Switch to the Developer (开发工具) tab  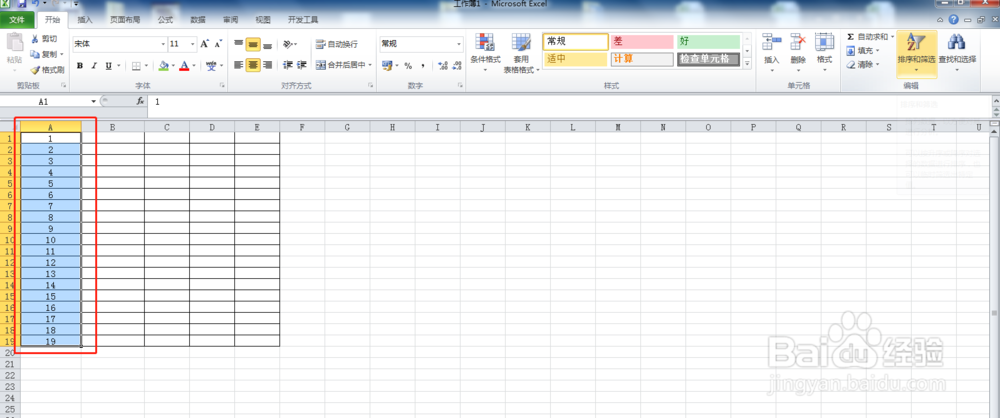pyautogui.click(x=303, y=20)
